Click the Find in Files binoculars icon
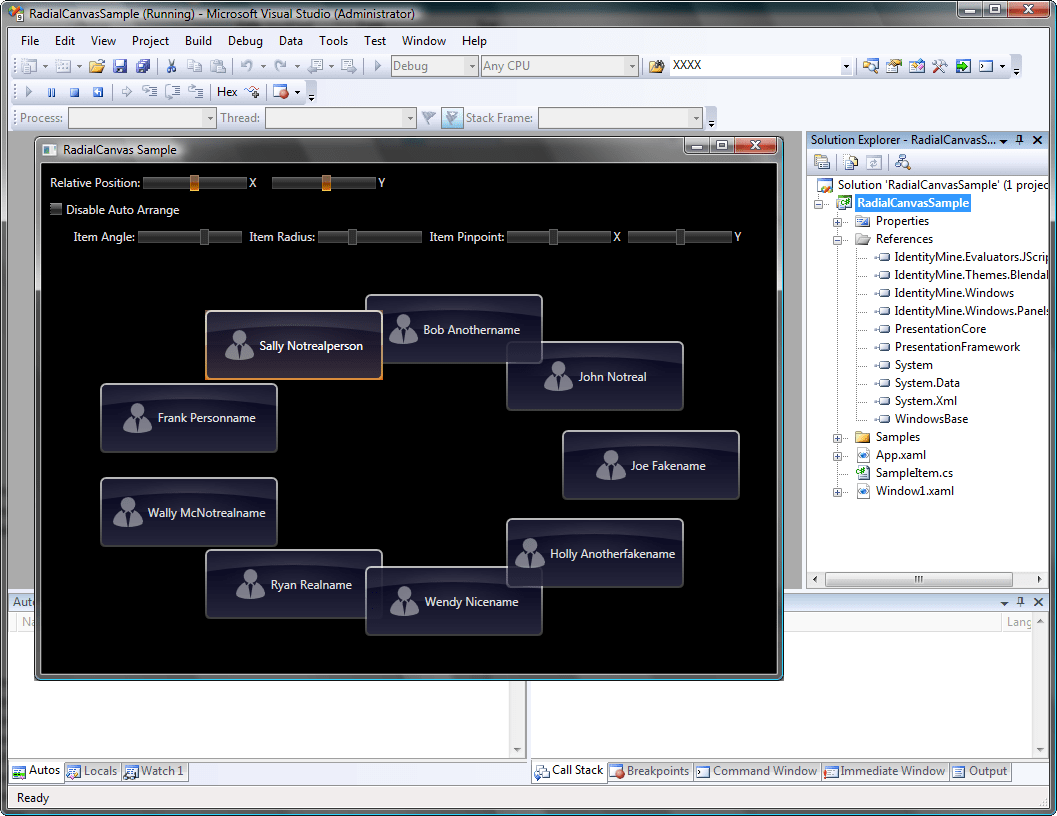 click(657, 67)
